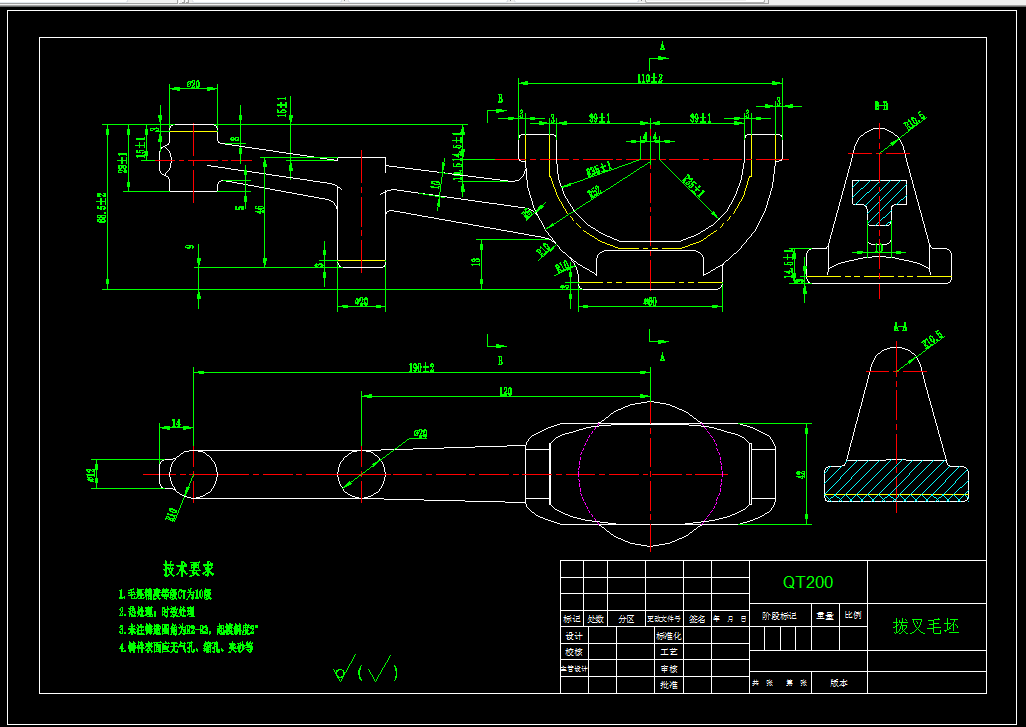Select the 190±2 length dimension
The image size is (1026, 727).
(421, 368)
